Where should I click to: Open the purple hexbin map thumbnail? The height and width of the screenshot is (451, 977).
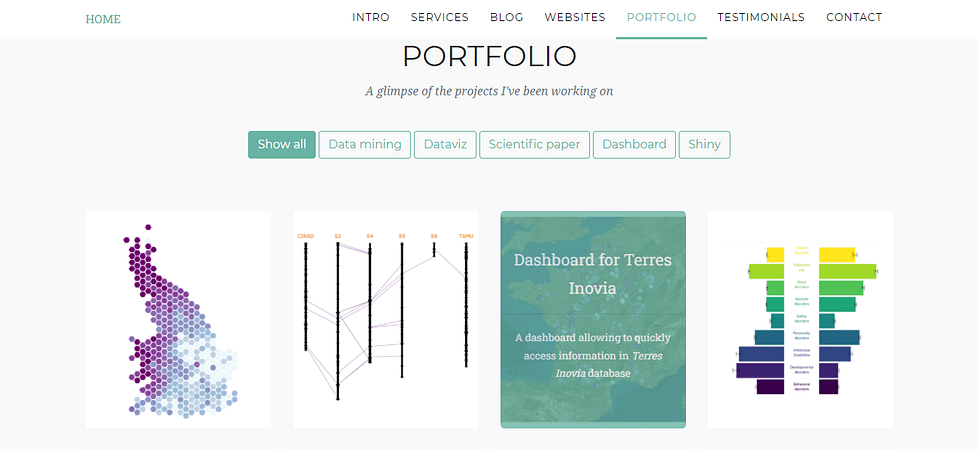click(178, 320)
